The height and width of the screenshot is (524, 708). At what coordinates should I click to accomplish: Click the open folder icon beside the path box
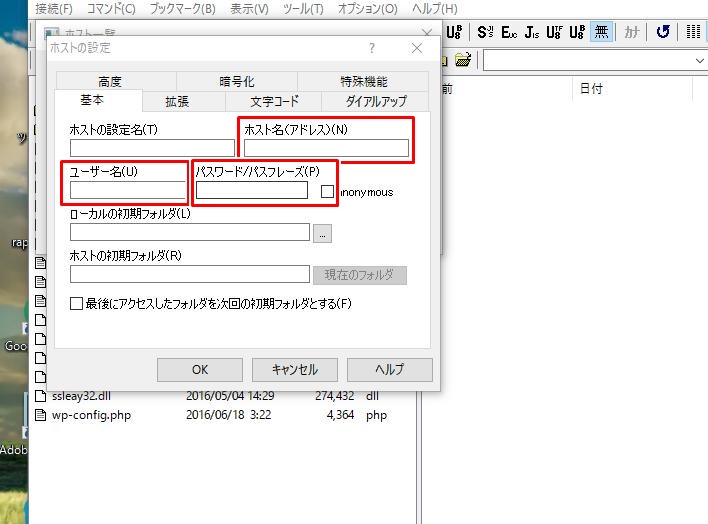click(x=463, y=59)
